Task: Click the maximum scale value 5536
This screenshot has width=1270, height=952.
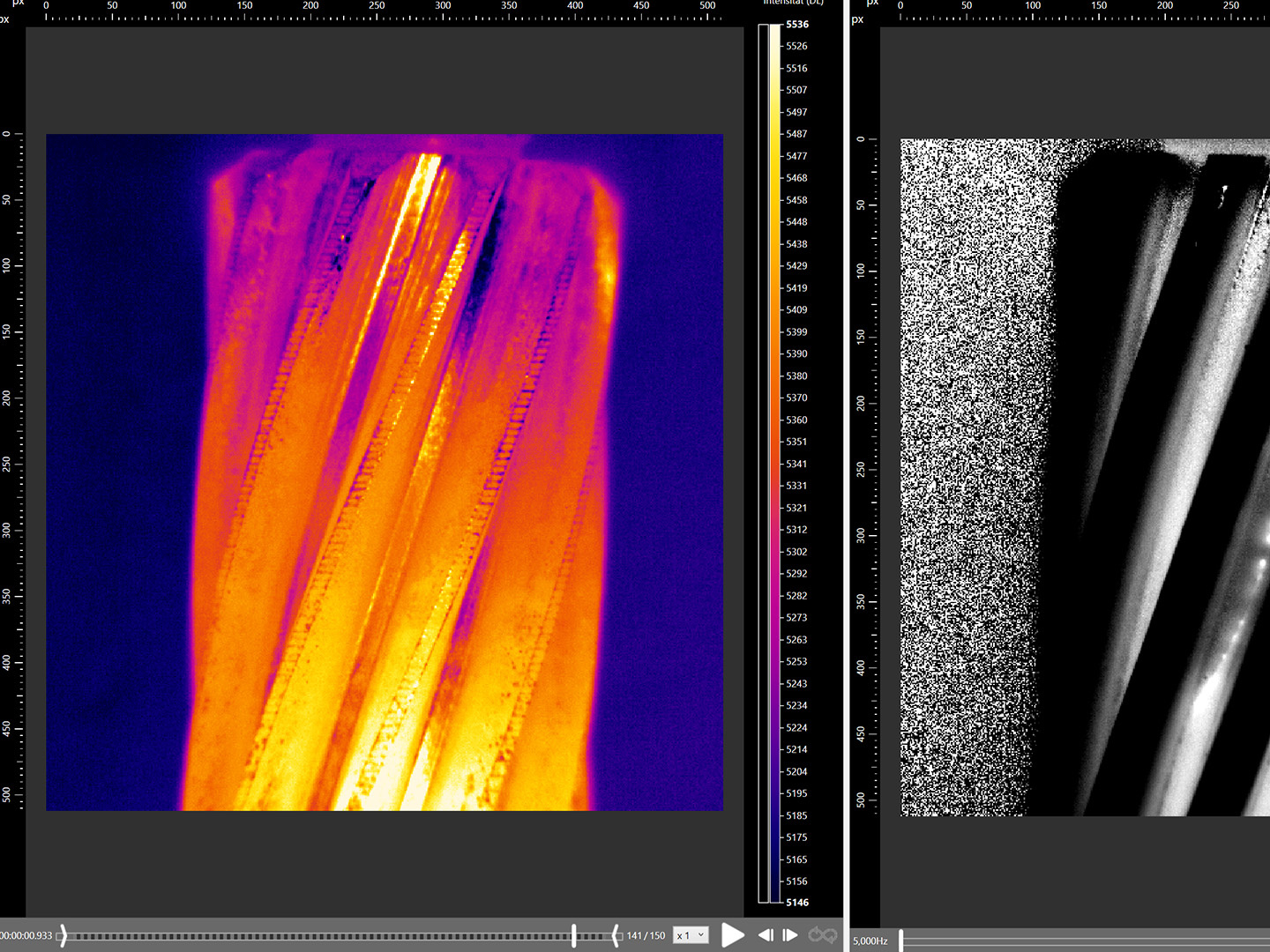Action: click(x=797, y=25)
